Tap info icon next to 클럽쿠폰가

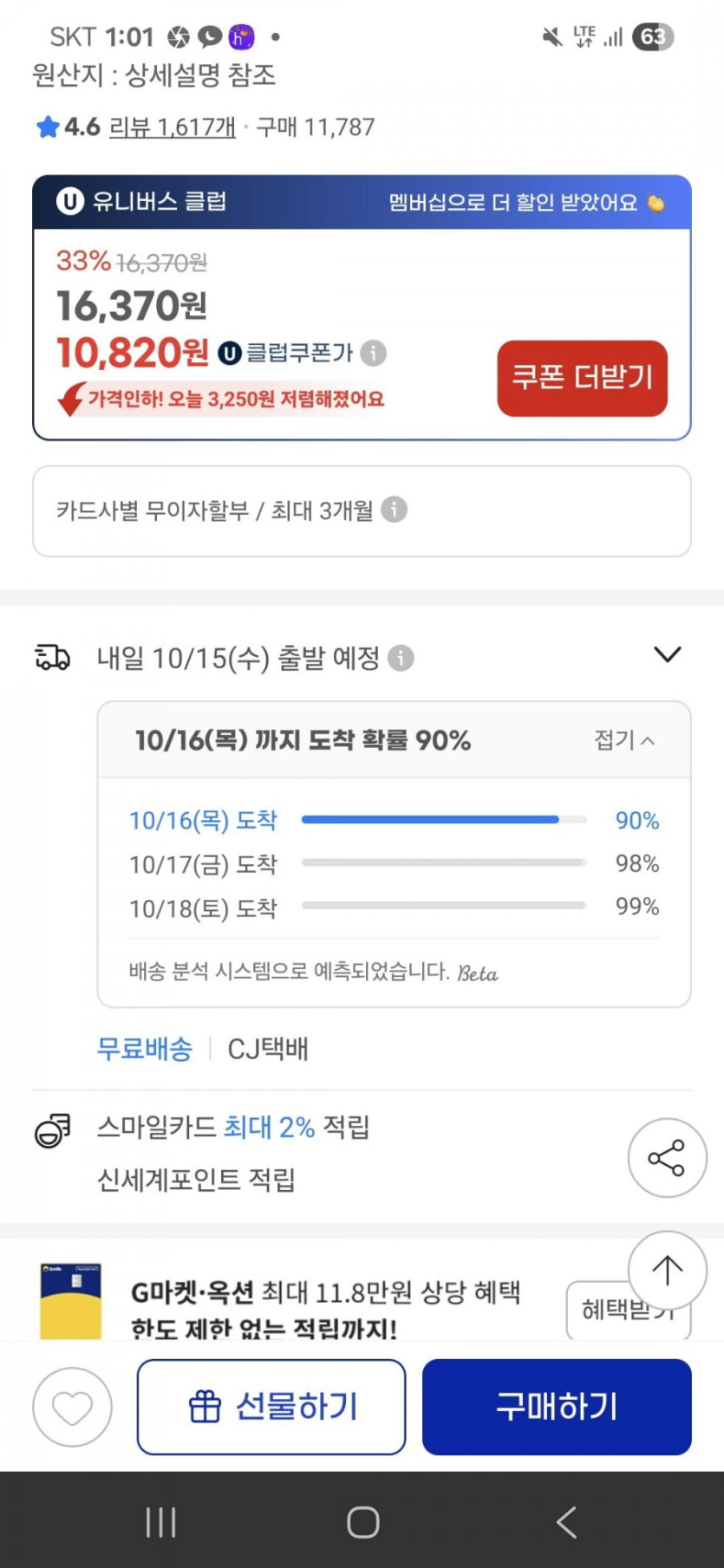click(x=374, y=353)
